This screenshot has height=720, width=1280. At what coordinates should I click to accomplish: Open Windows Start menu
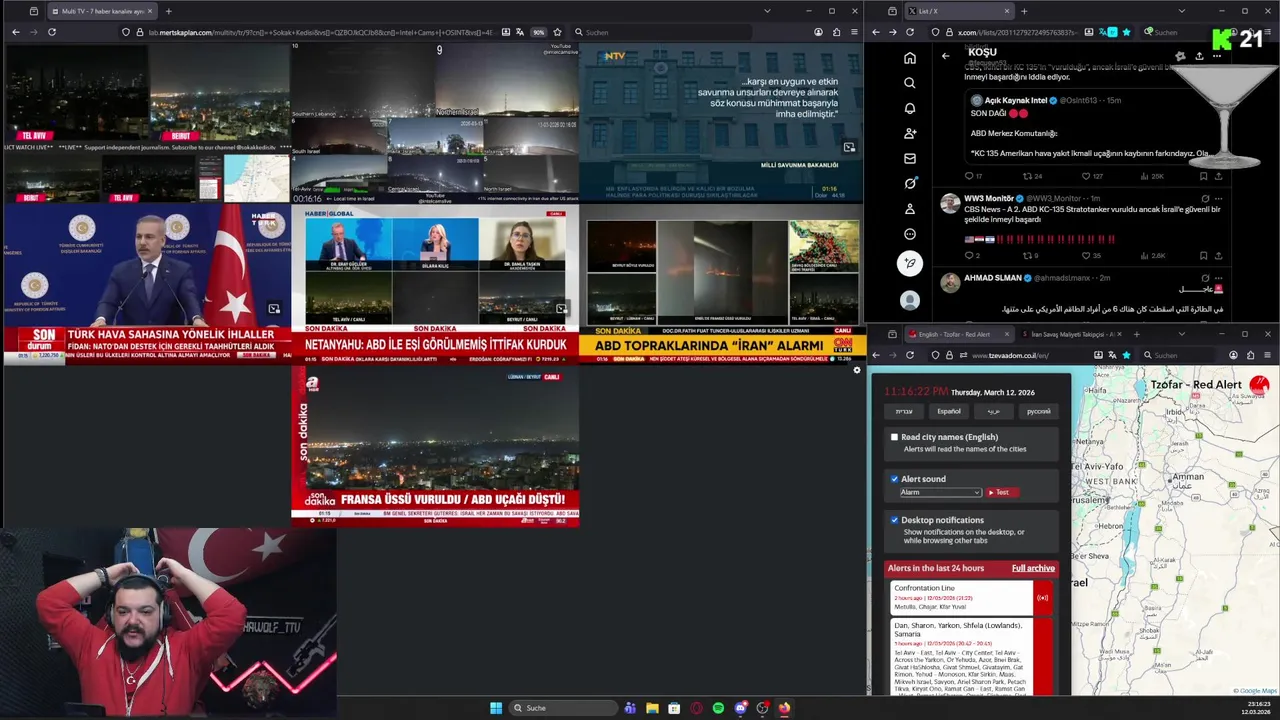click(x=496, y=708)
